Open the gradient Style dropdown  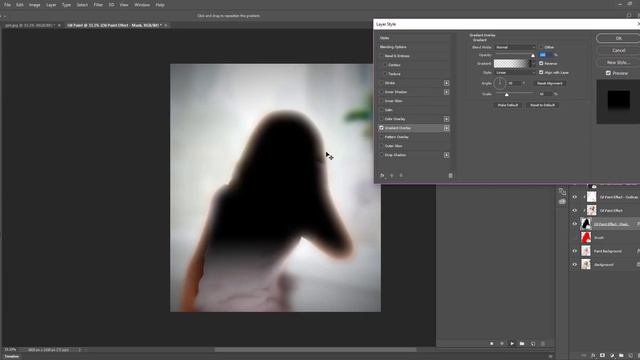(x=515, y=72)
